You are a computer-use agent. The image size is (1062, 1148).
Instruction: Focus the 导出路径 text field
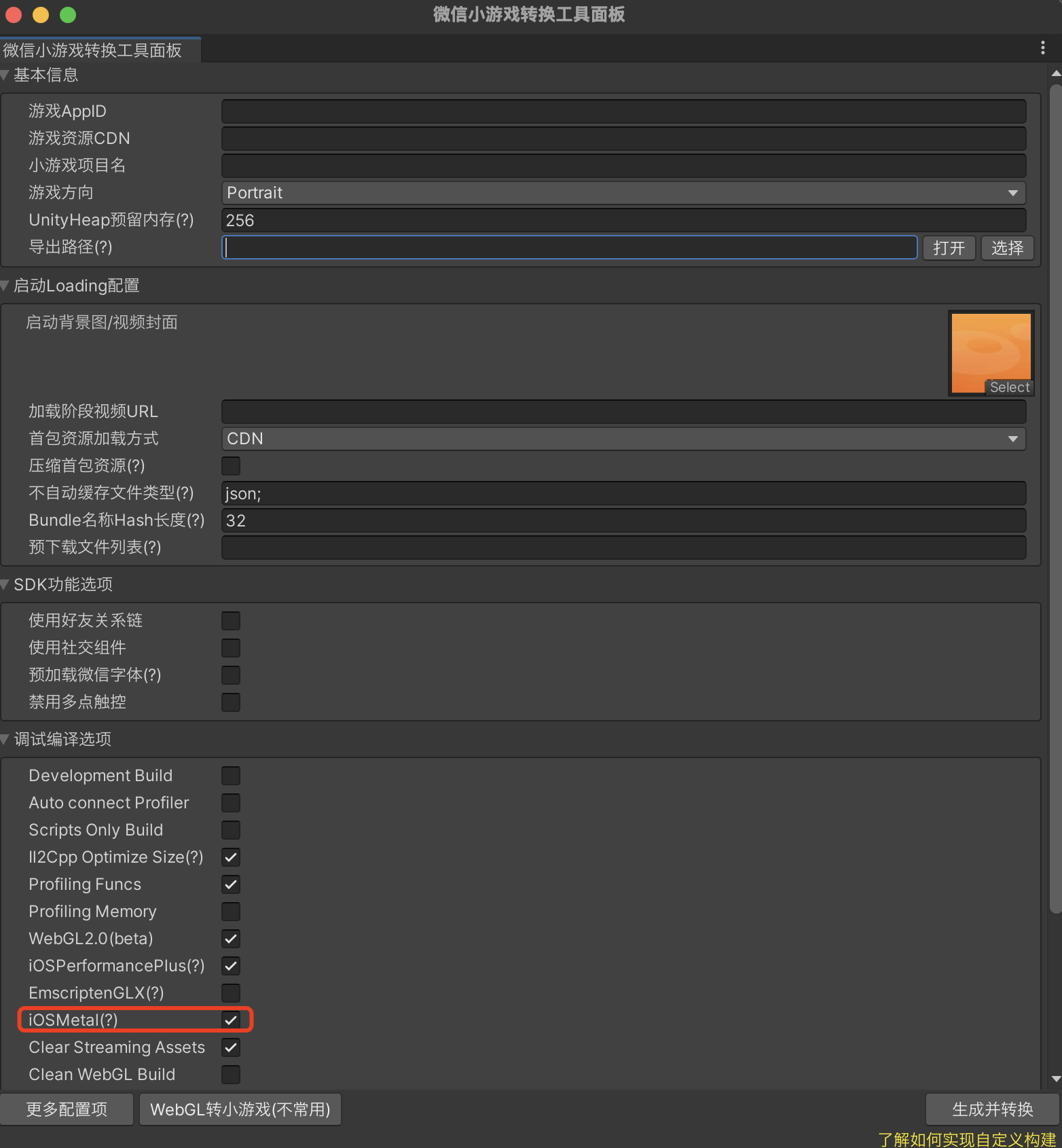pyautogui.click(x=570, y=247)
